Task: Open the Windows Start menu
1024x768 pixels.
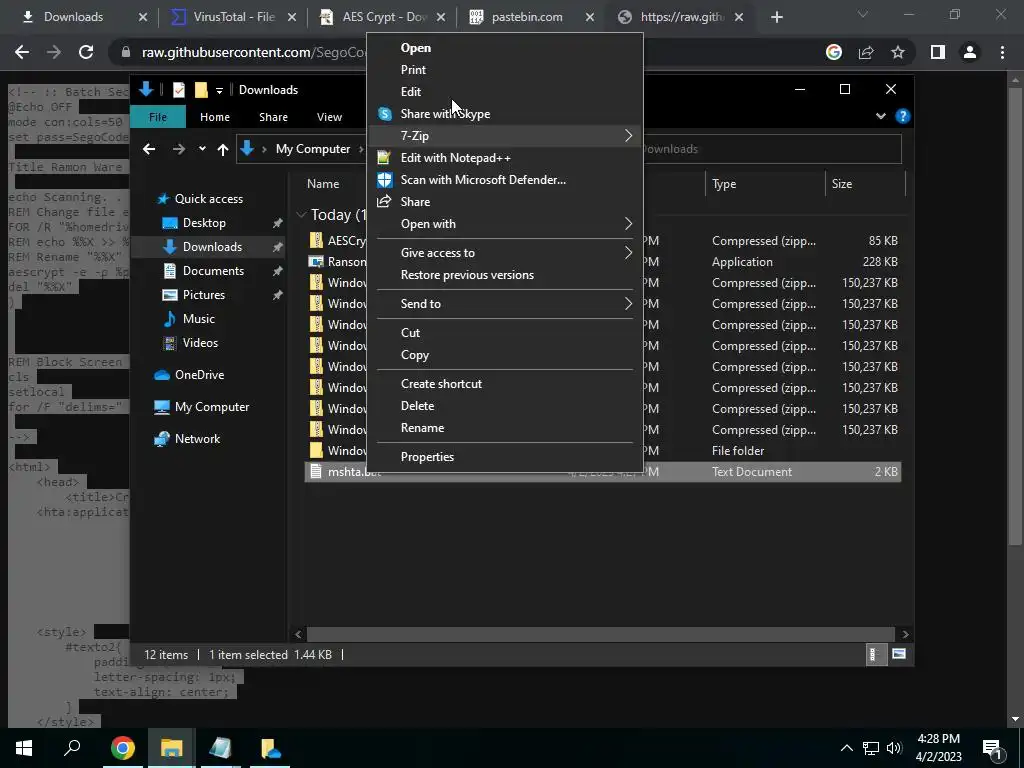Action: 24,748
